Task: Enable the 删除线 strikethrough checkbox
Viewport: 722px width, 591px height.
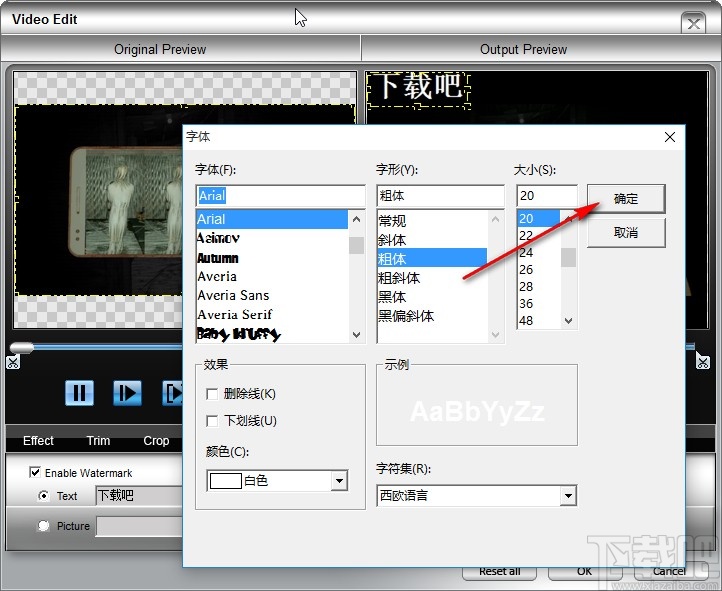Action: [x=212, y=394]
